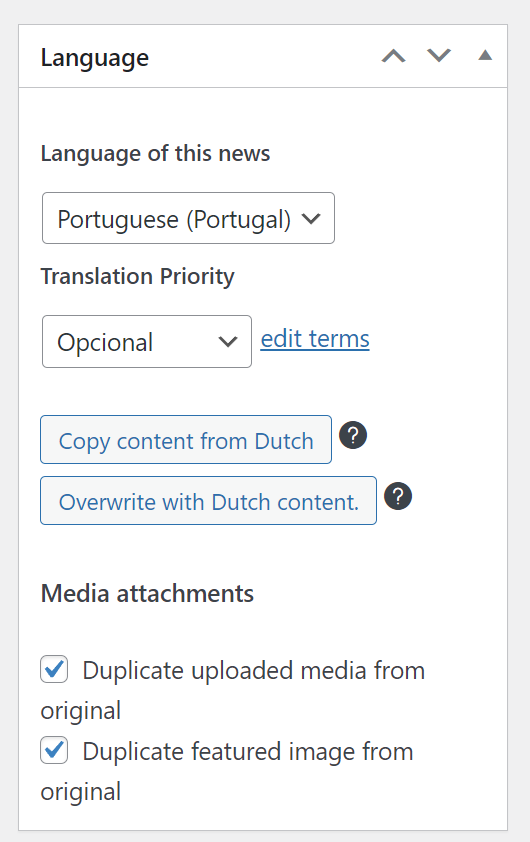Click the chevron in the language select box
This screenshot has height=842, width=530.
311,219
